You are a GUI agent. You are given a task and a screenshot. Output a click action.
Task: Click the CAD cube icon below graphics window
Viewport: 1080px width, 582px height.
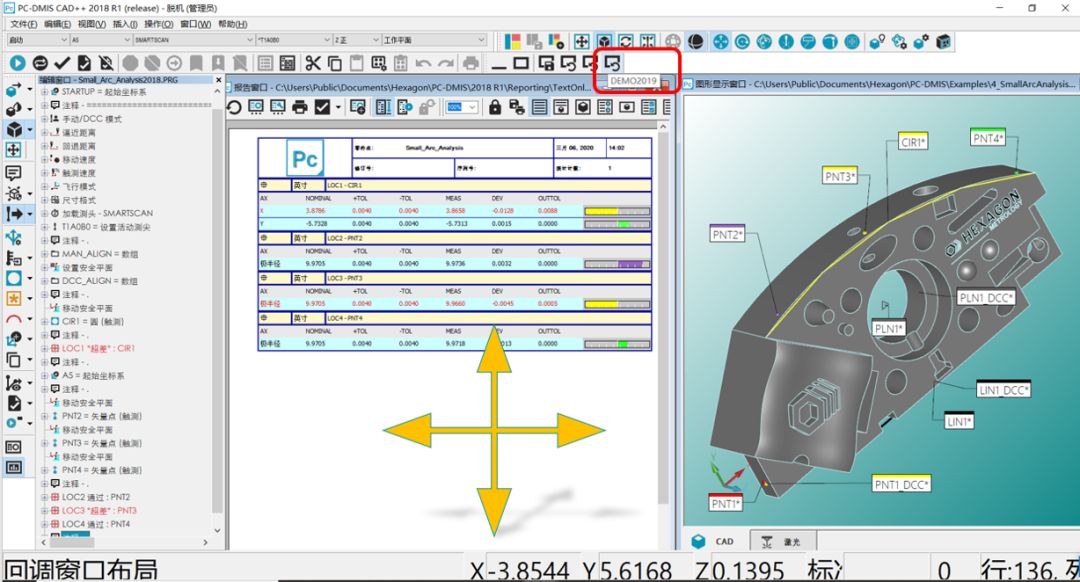click(698, 541)
